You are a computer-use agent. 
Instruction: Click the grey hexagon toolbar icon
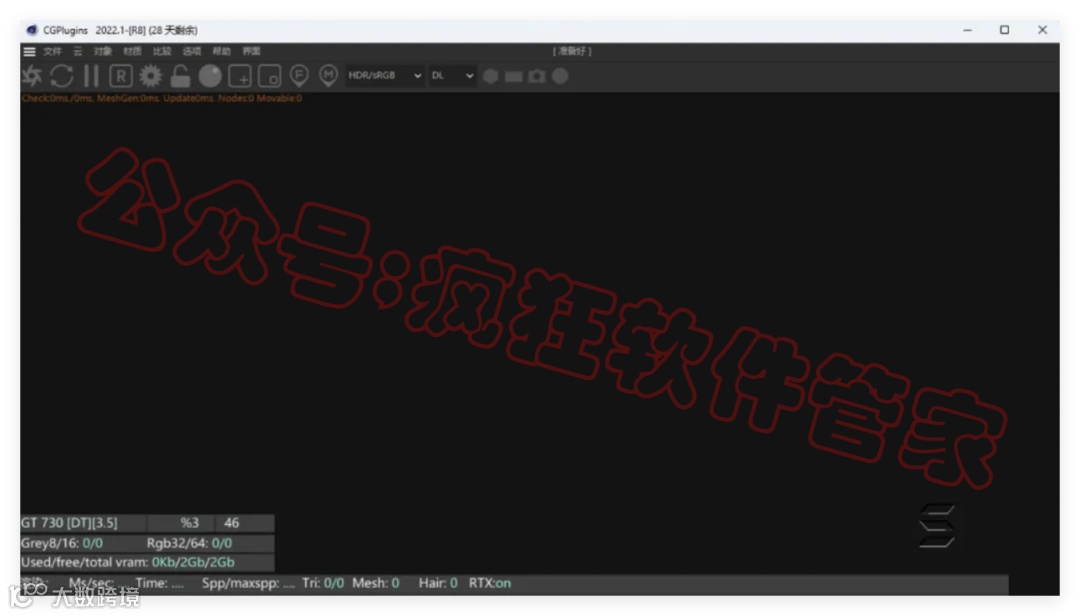490,76
